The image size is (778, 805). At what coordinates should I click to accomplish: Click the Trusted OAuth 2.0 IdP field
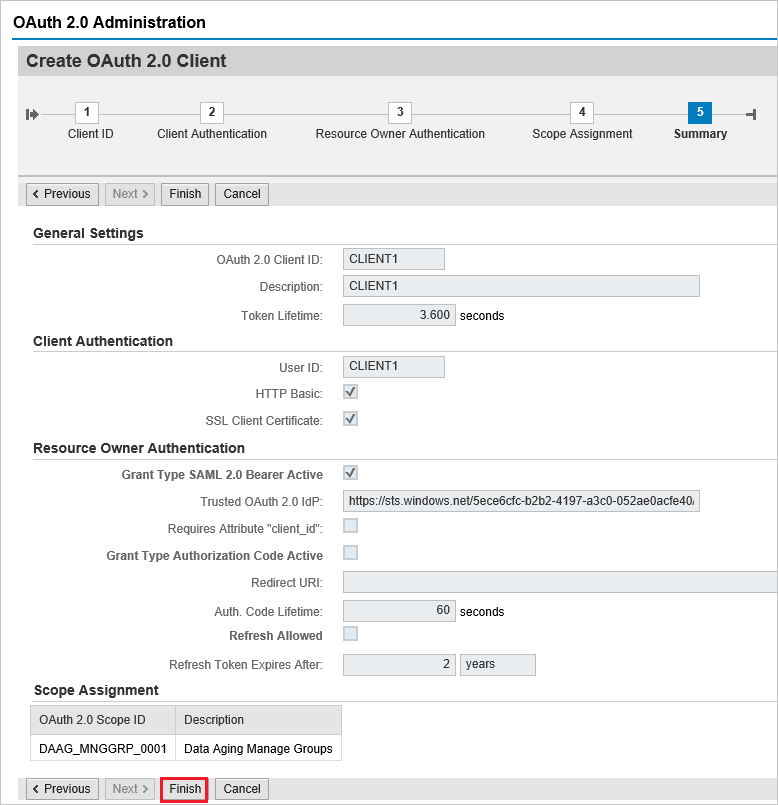click(521, 501)
